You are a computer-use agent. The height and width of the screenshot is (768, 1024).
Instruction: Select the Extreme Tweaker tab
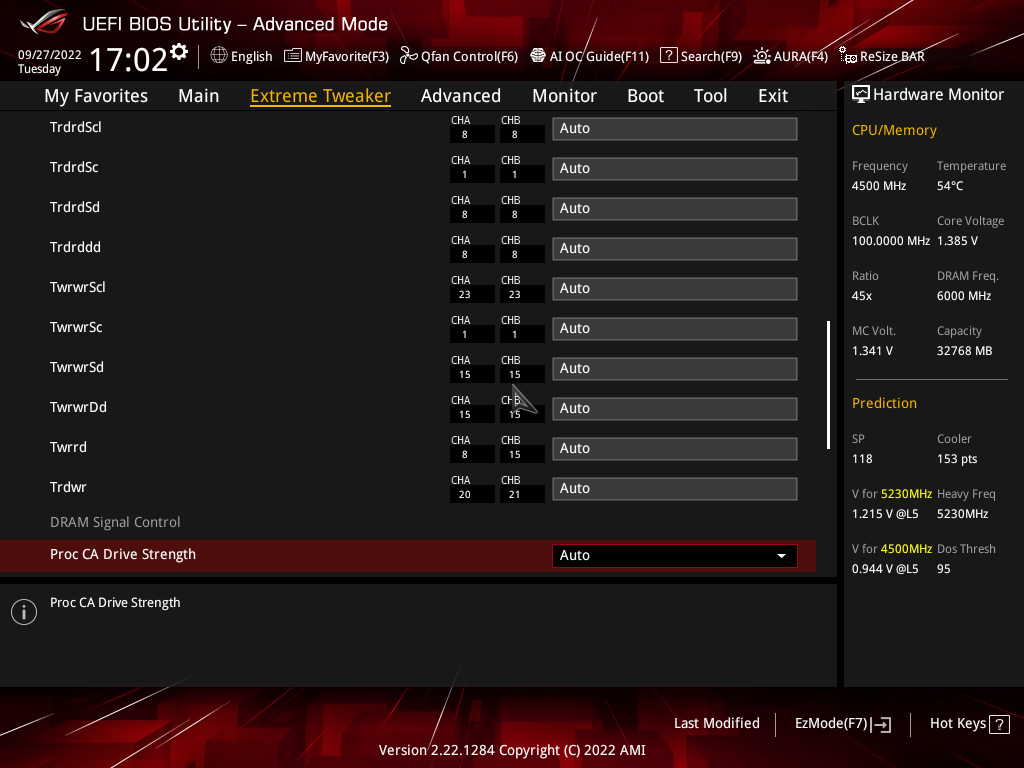(x=321, y=96)
